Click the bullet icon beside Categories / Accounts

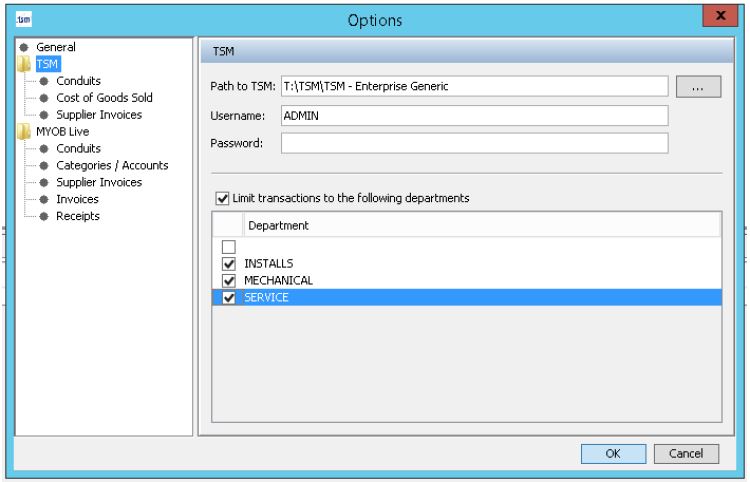(46, 165)
